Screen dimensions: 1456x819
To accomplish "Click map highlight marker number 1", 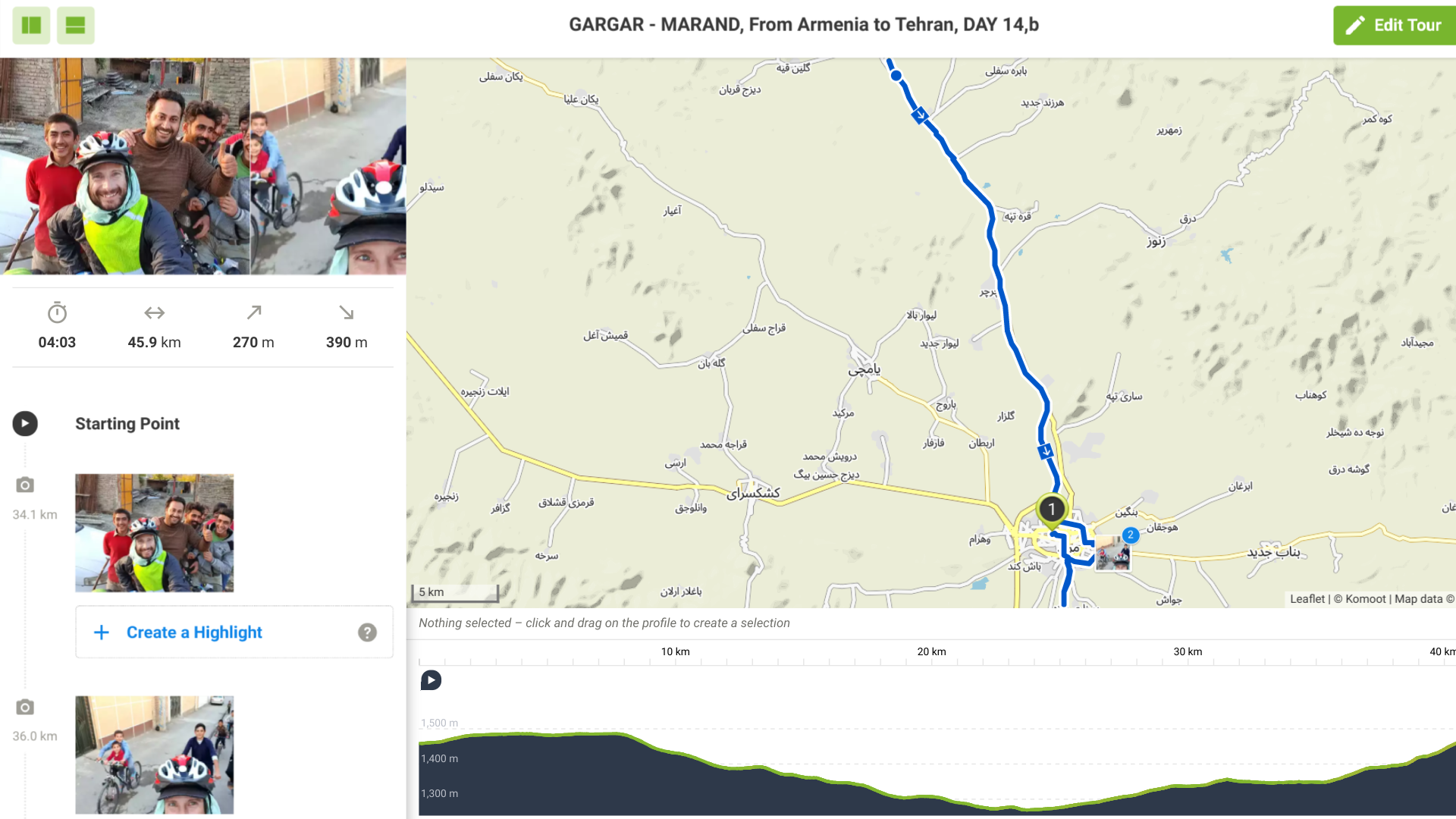I will (x=1051, y=510).
